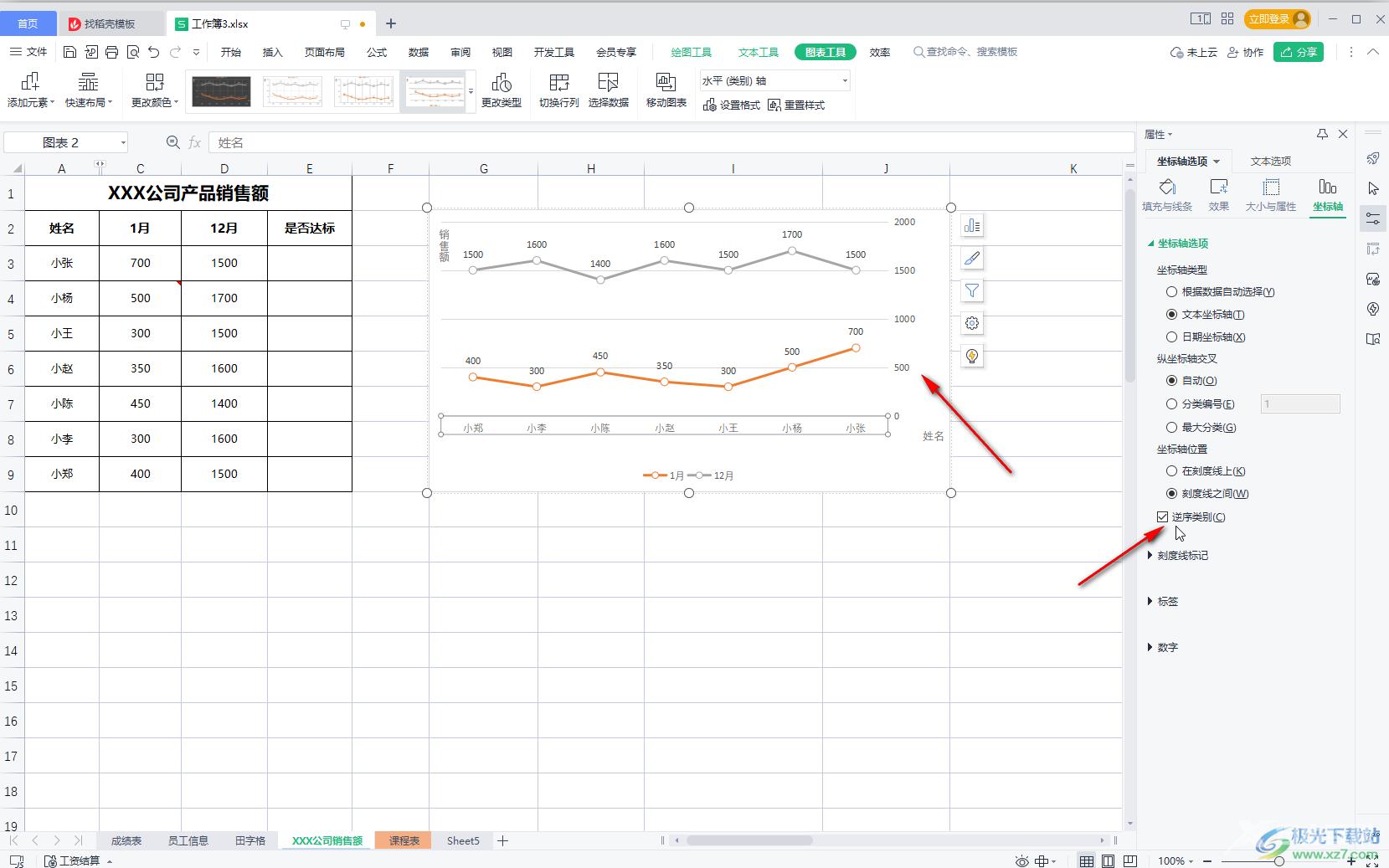Expand tick marks (刻度线标记) section
The width and height of the screenshot is (1389, 868).
[x=1177, y=555]
